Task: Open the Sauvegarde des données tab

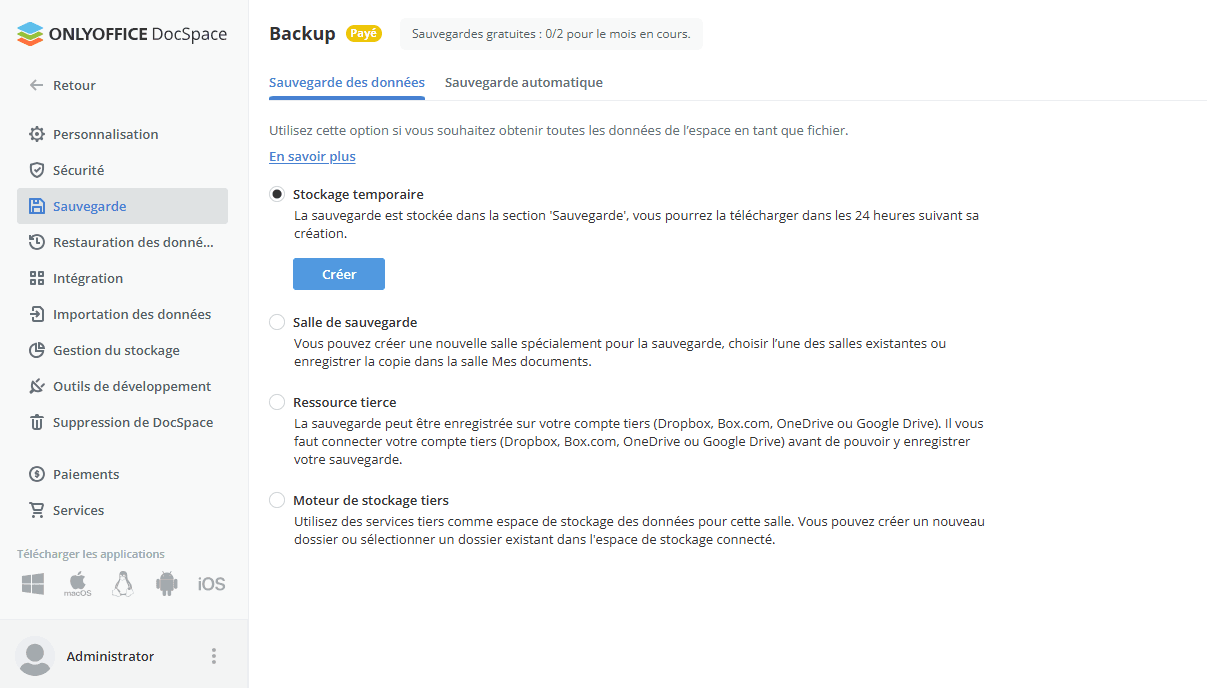Action: click(x=347, y=82)
